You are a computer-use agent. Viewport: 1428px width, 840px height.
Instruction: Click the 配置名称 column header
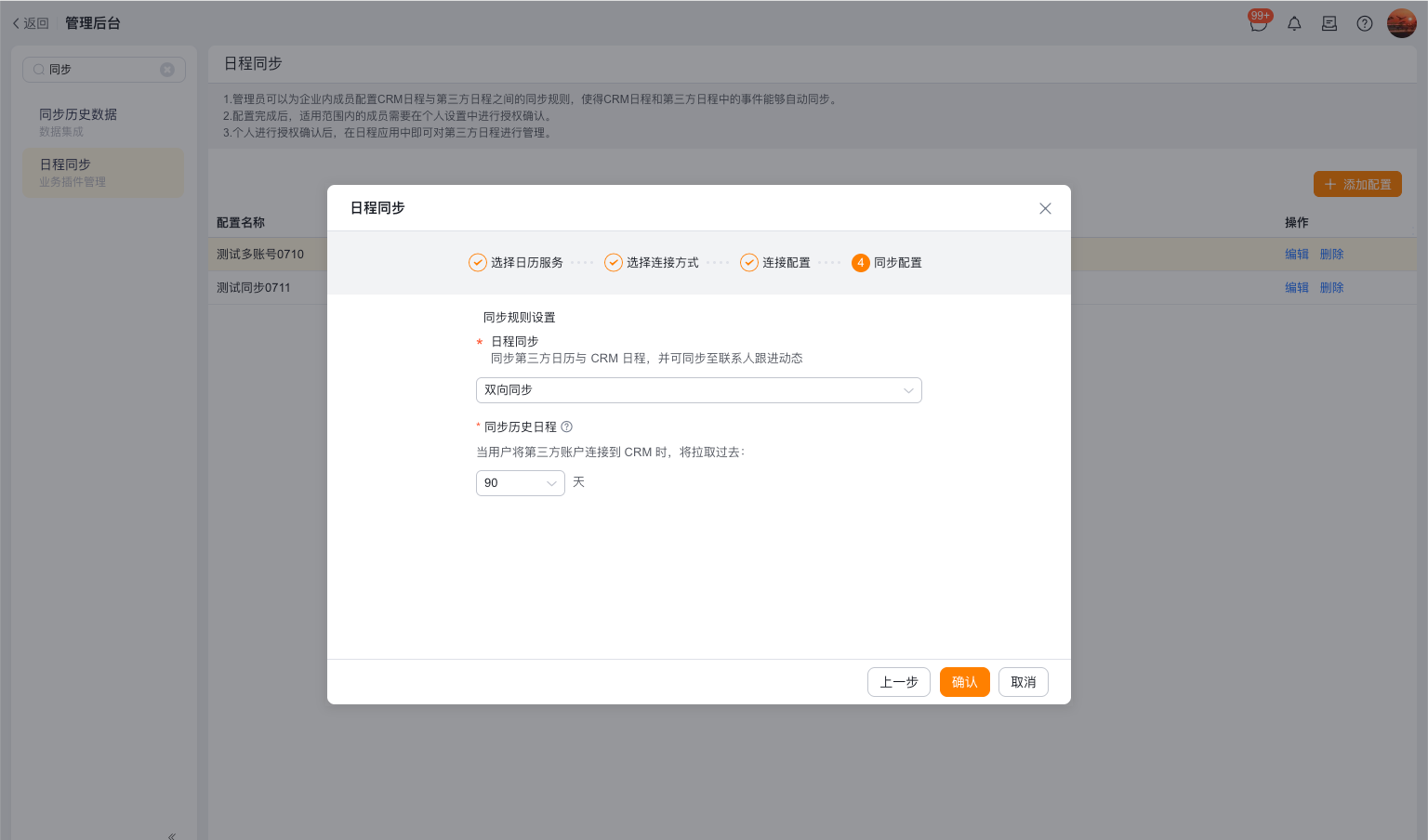click(x=241, y=223)
